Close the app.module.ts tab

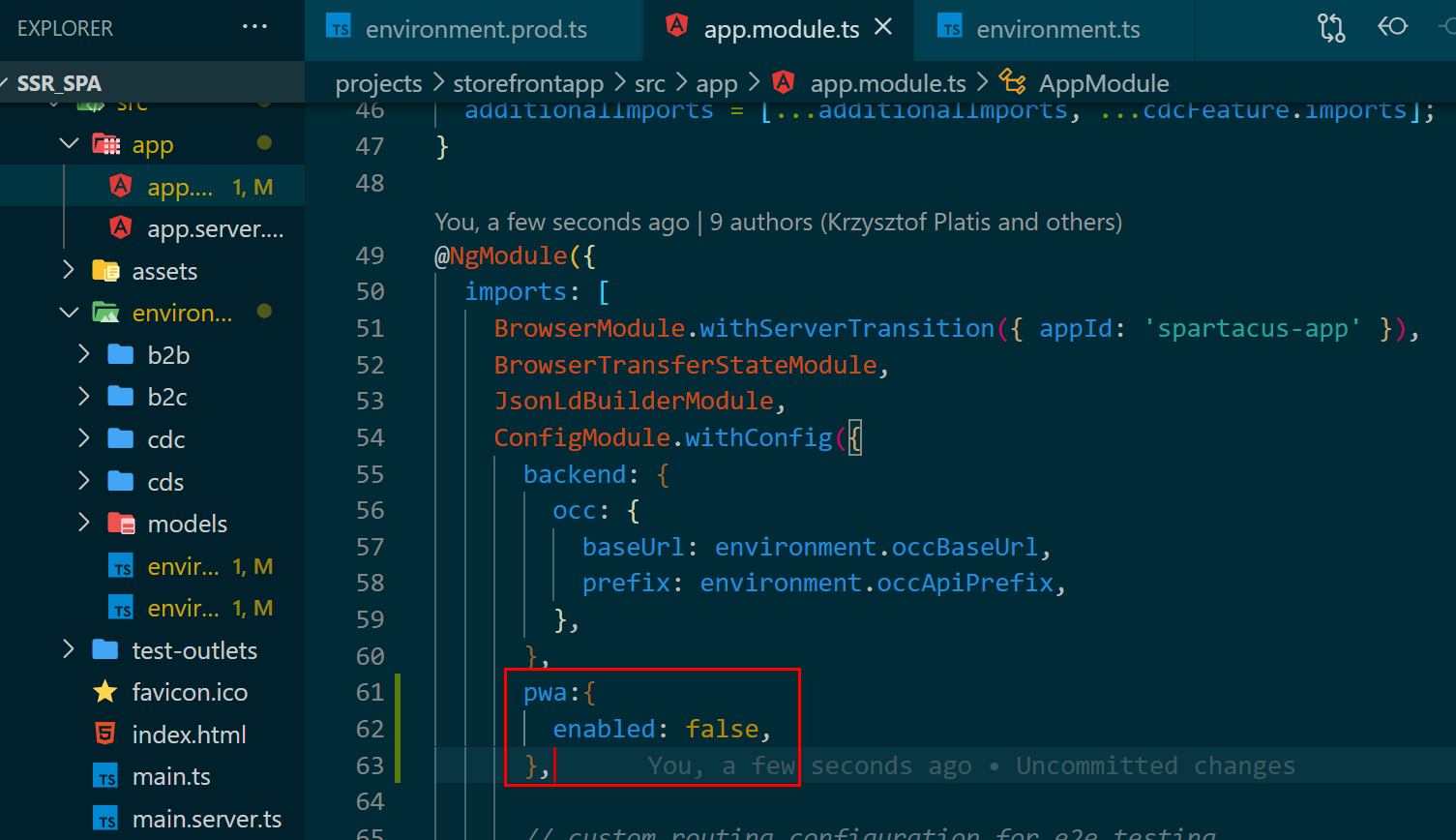click(x=883, y=28)
